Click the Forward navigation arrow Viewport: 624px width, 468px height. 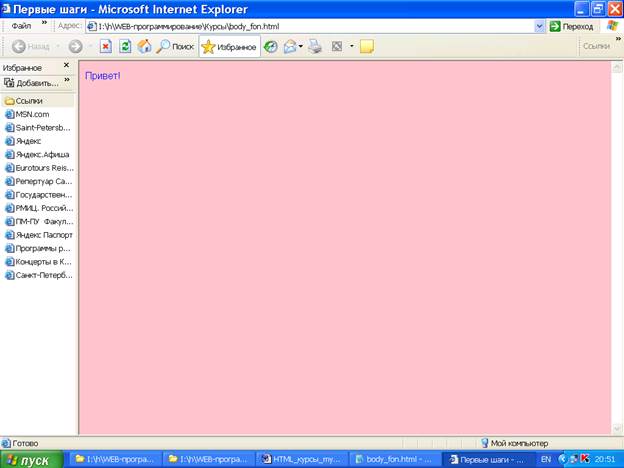(x=75, y=47)
